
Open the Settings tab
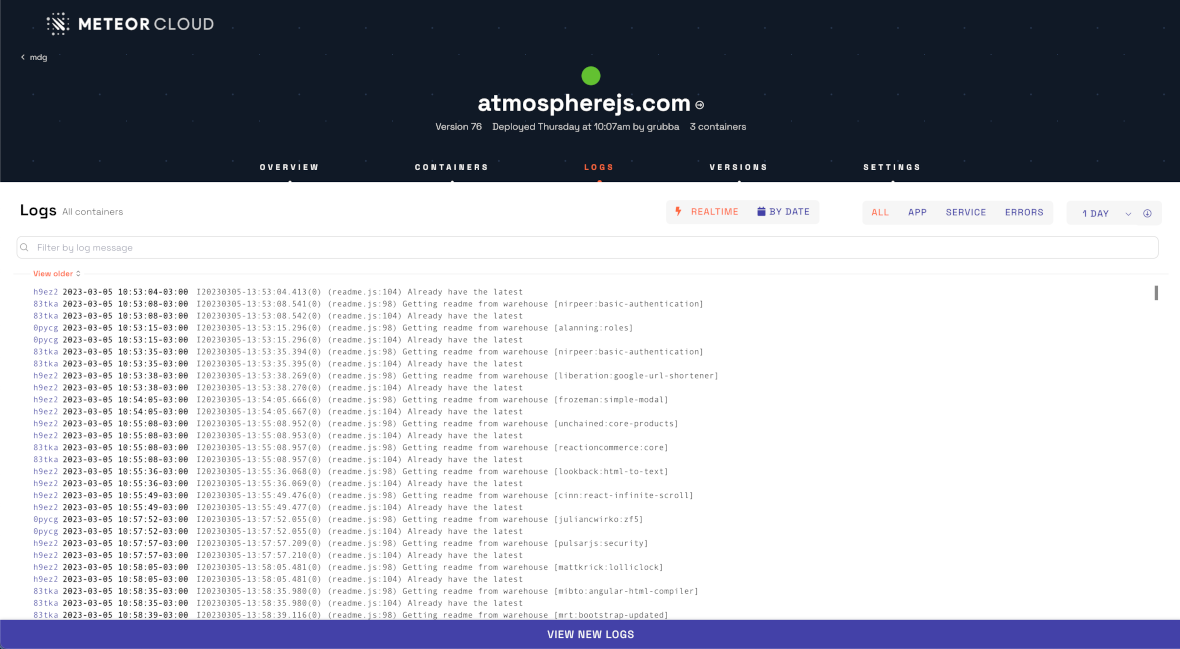tap(892, 167)
